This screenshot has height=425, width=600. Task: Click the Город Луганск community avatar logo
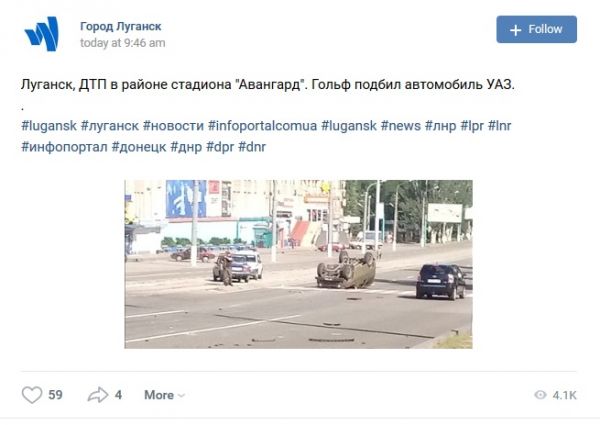[42, 34]
